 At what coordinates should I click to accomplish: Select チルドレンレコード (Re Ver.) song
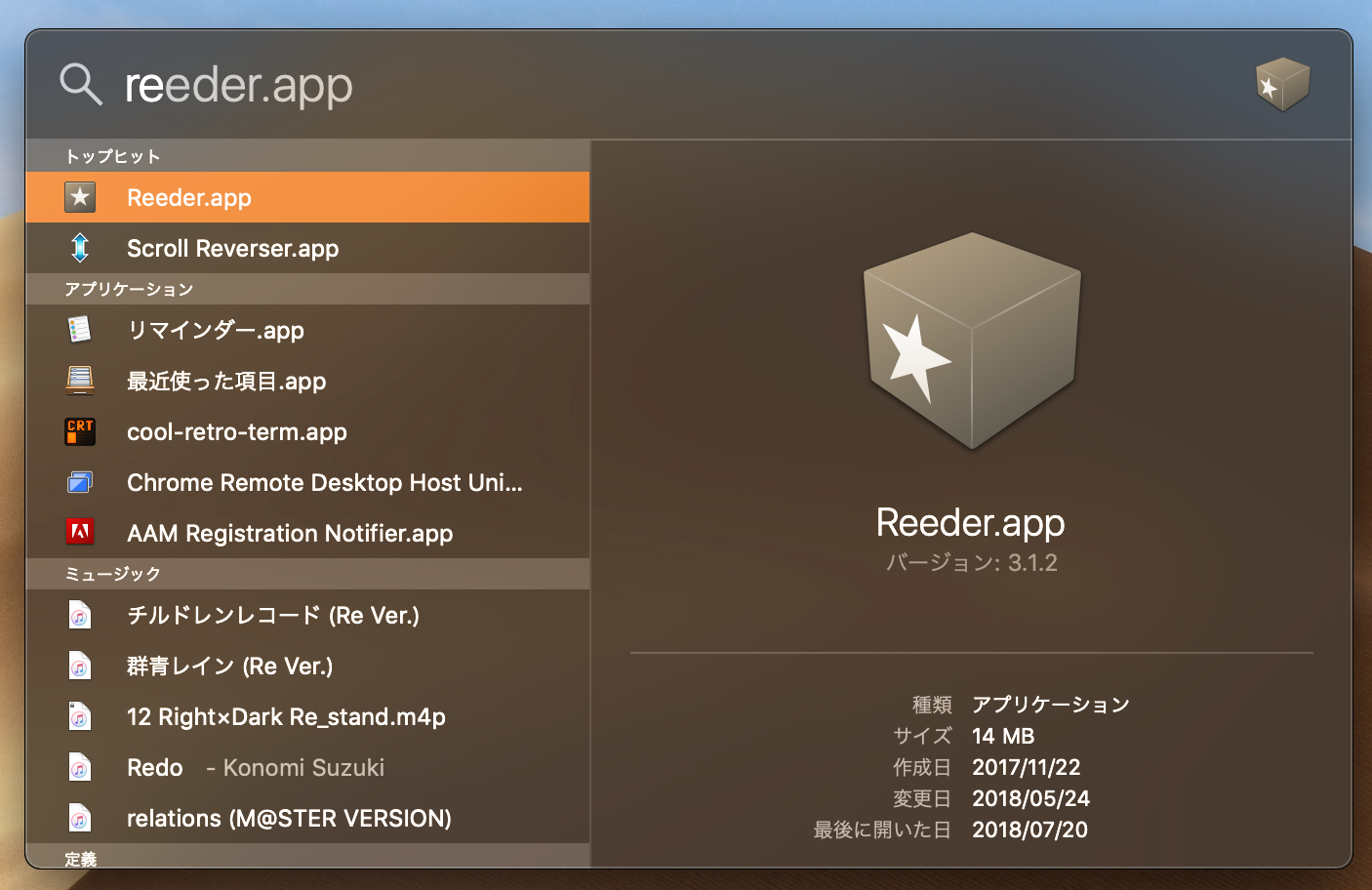pos(307,615)
